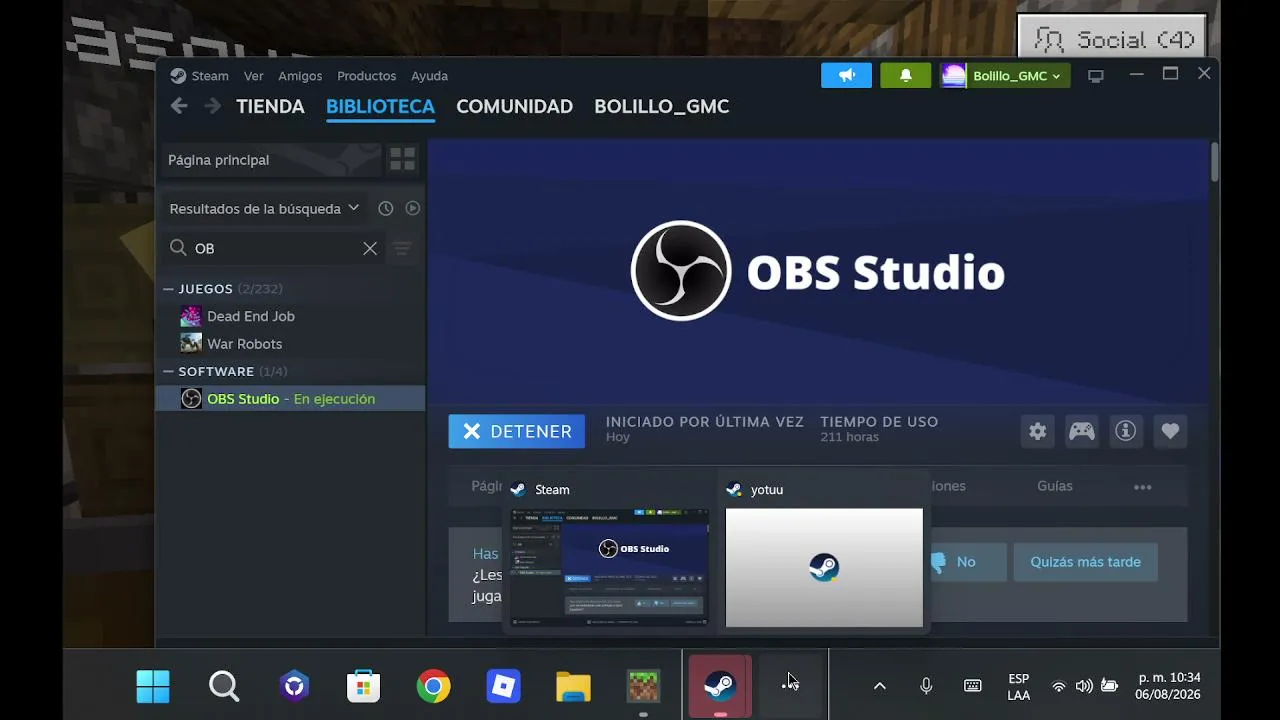Open OBS Studio manage gear settings

(x=1038, y=431)
